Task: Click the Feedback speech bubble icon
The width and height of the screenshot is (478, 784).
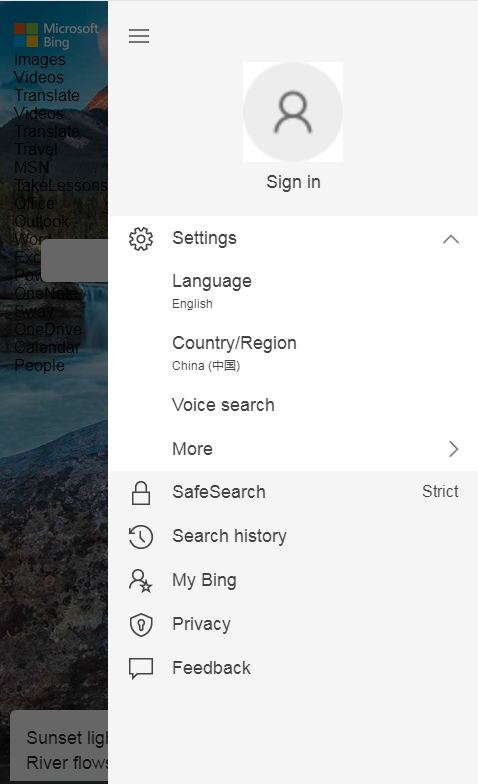Action: 141,668
